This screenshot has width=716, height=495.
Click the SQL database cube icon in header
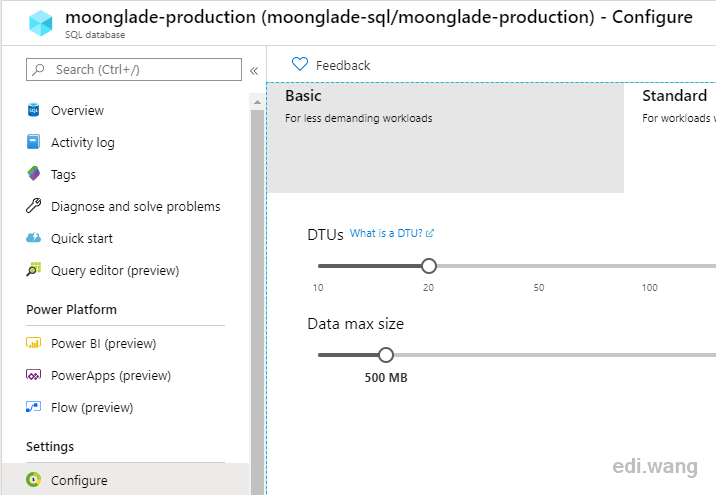pyautogui.click(x=41, y=23)
